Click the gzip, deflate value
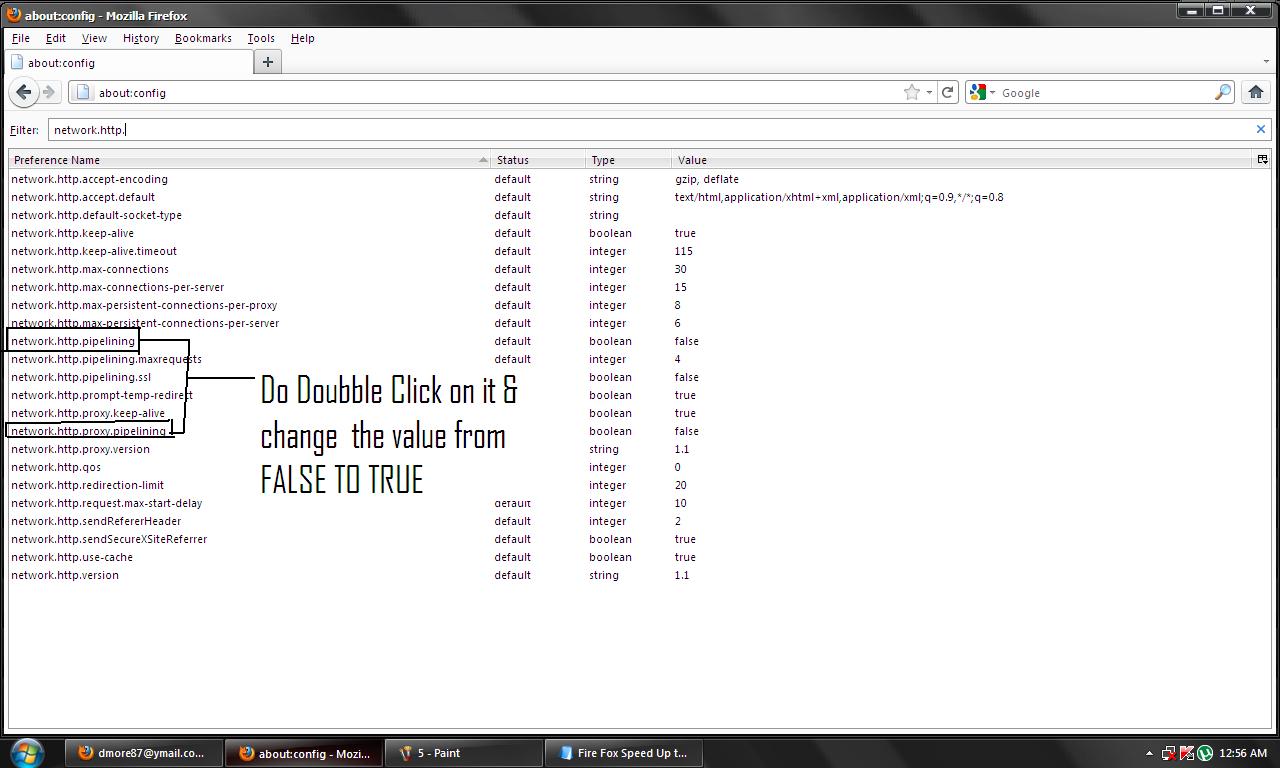Screen dimensions: 1280x768 pos(707,179)
